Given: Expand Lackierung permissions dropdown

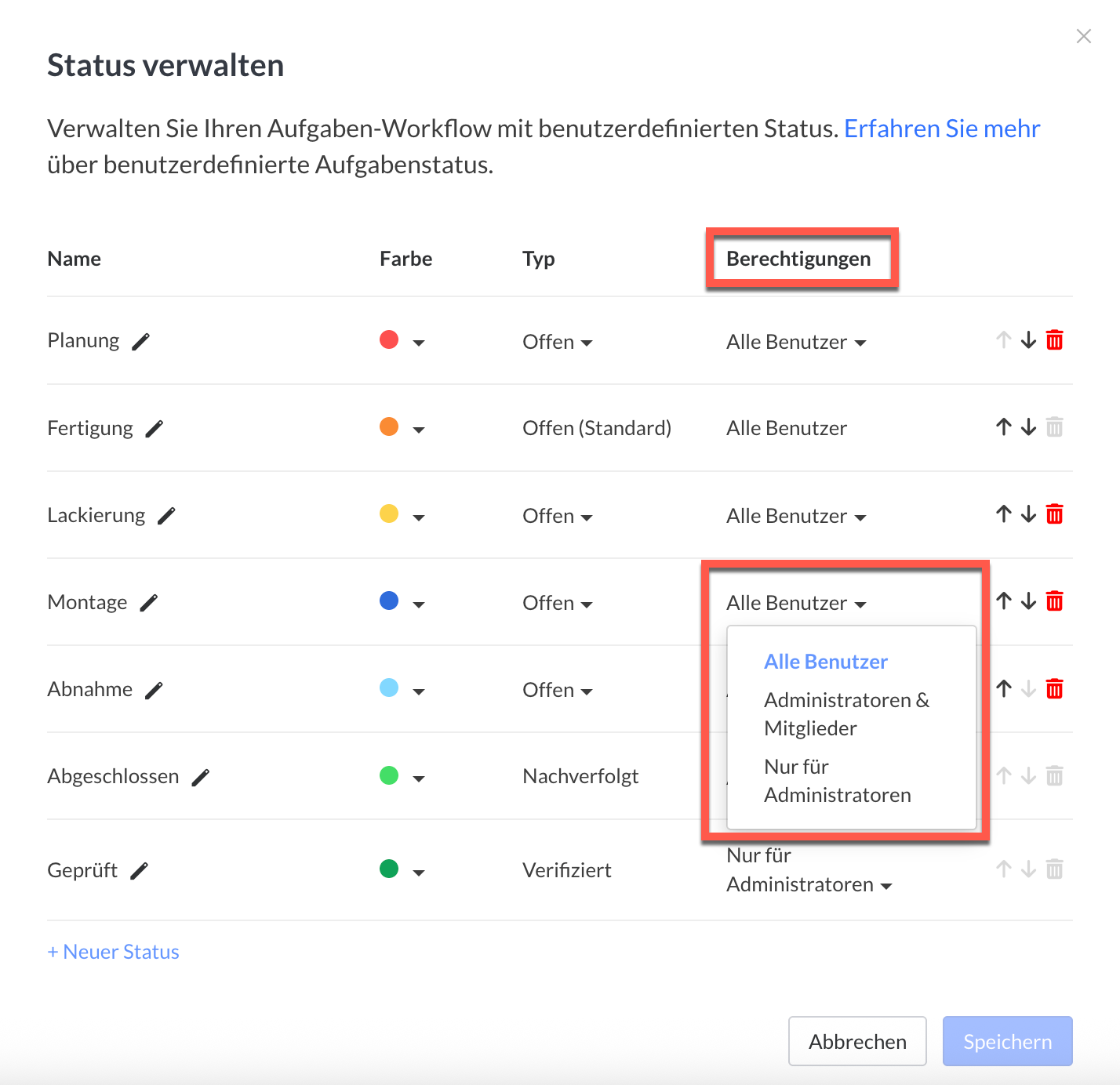Looking at the screenshot, I should tap(796, 517).
